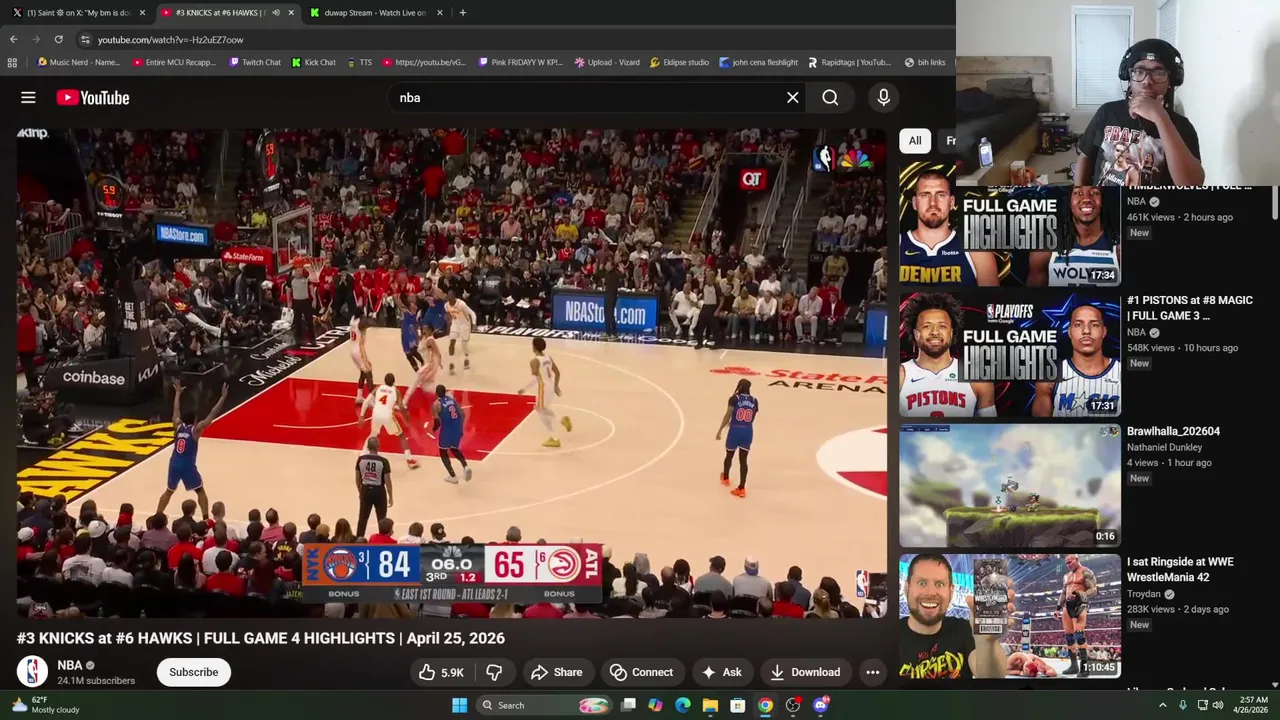Open '#1 PISTONS at #8 MAGIC' title
Image resolution: width=1280 pixels, height=720 pixels.
(1189, 308)
